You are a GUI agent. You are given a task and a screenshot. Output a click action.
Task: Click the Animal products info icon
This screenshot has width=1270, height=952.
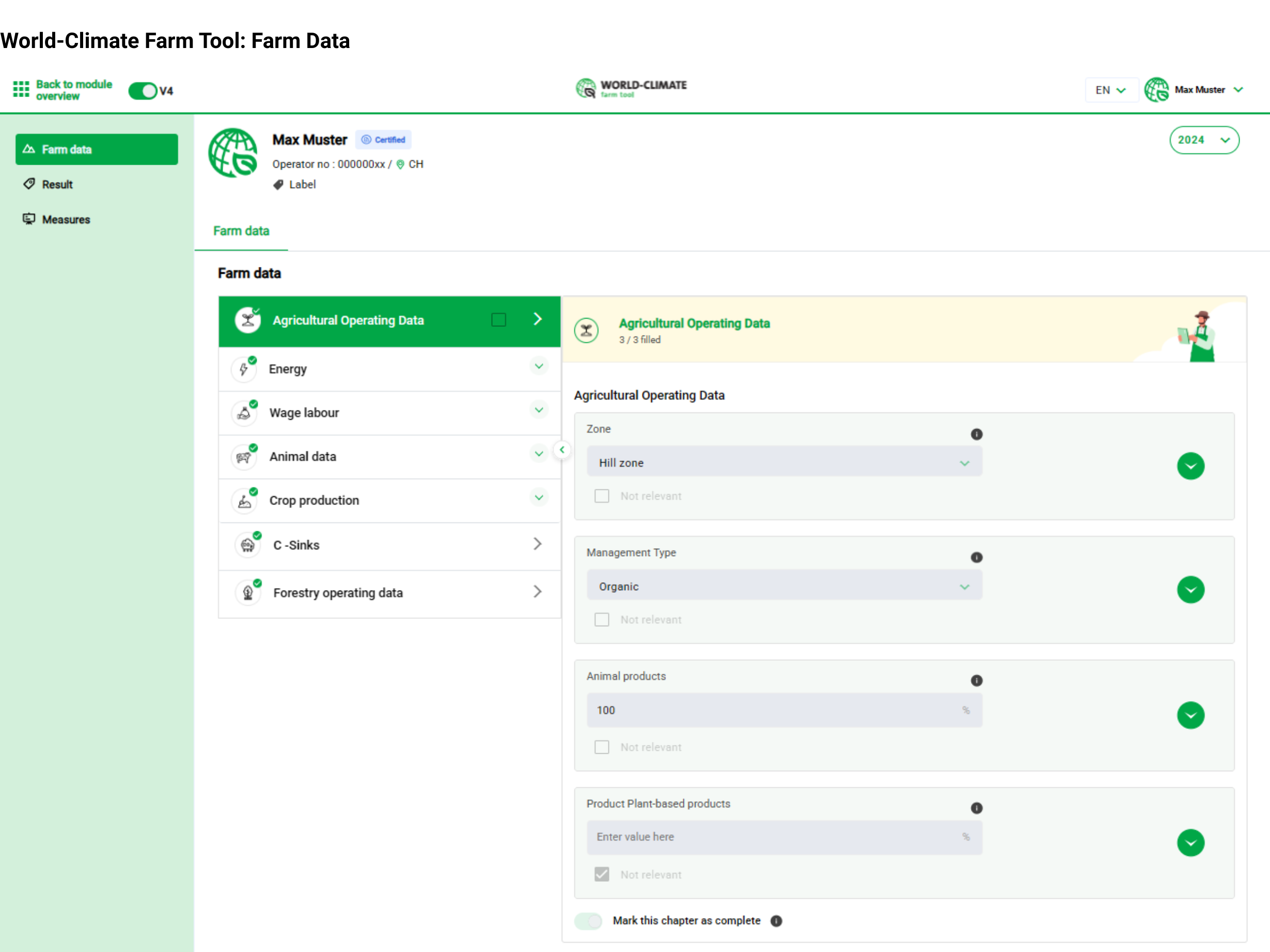coord(976,680)
